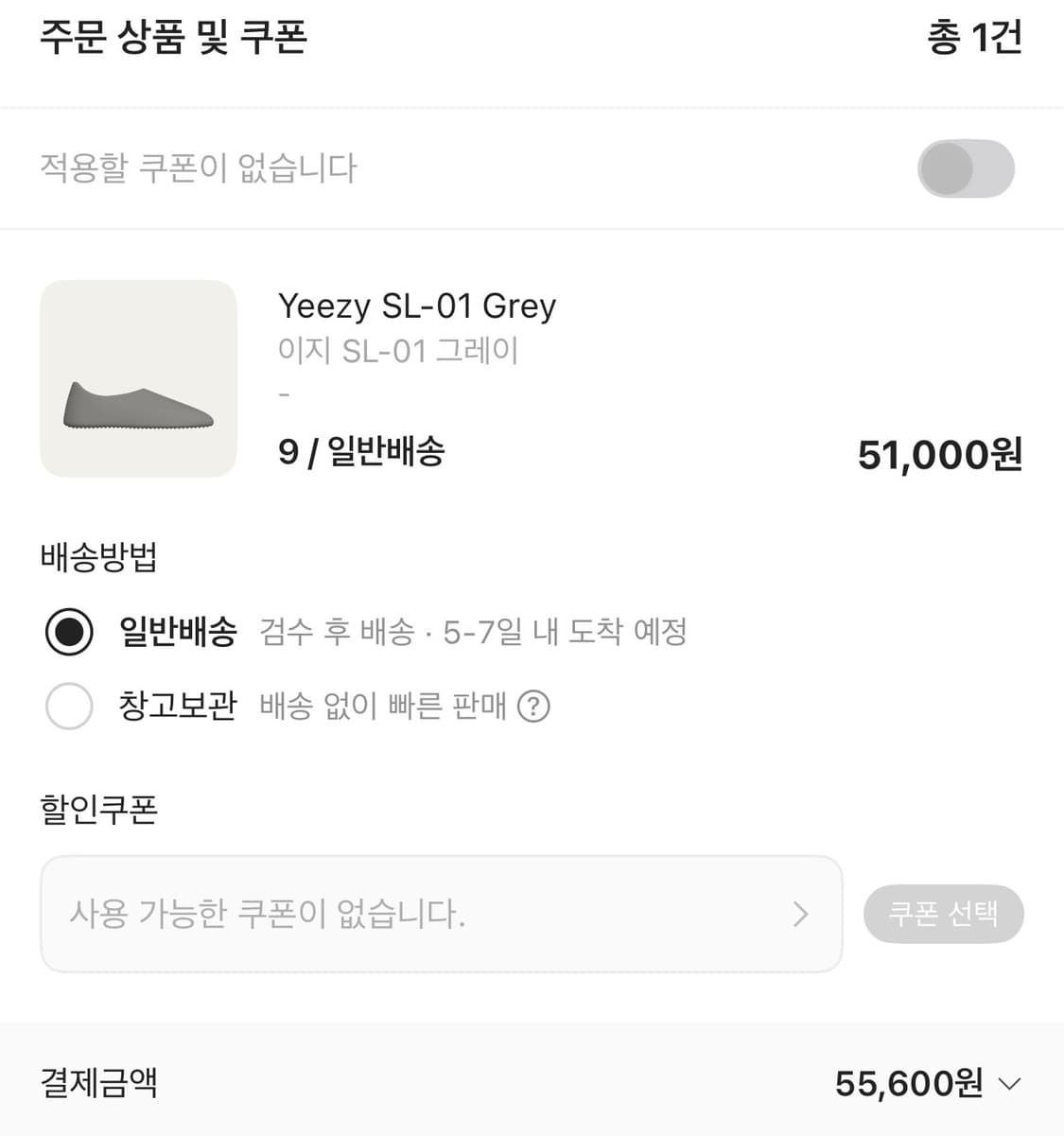Click the 배송 없이 빠른 판매 description
This screenshot has height=1136, width=1064.
pyautogui.click(x=383, y=707)
